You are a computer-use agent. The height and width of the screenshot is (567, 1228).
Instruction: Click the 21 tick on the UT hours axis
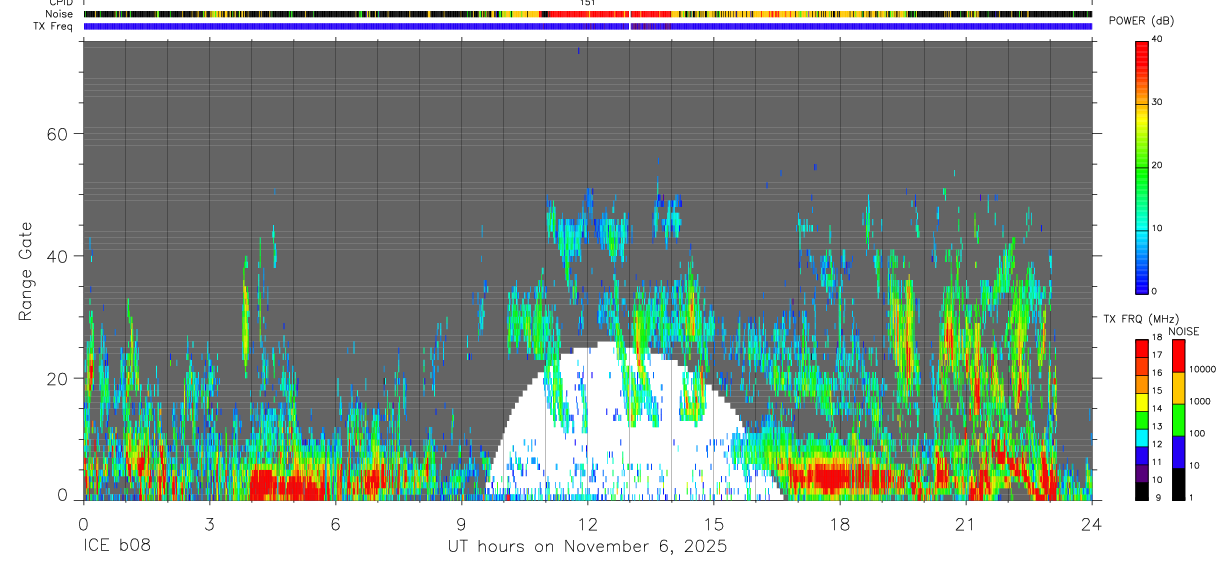click(x=966, y=524)
